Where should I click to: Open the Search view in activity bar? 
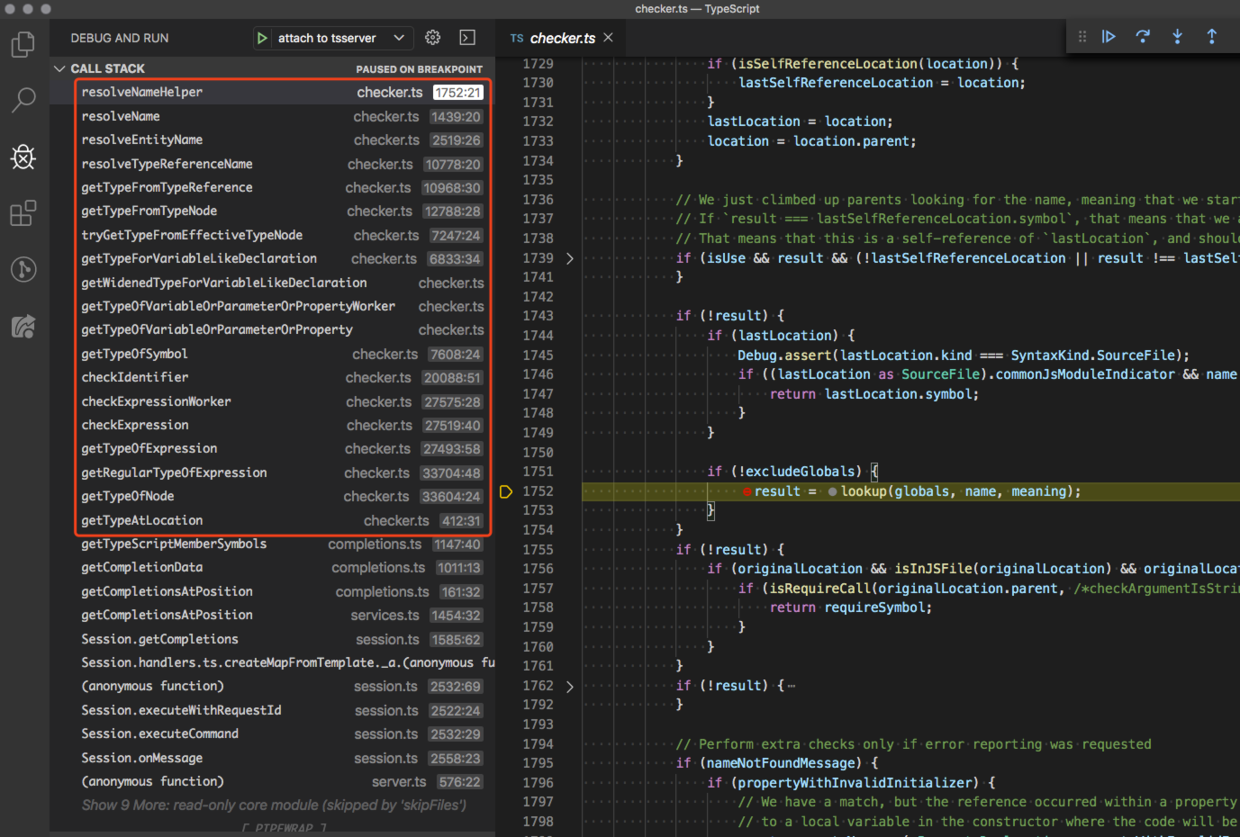click(23, 100)
